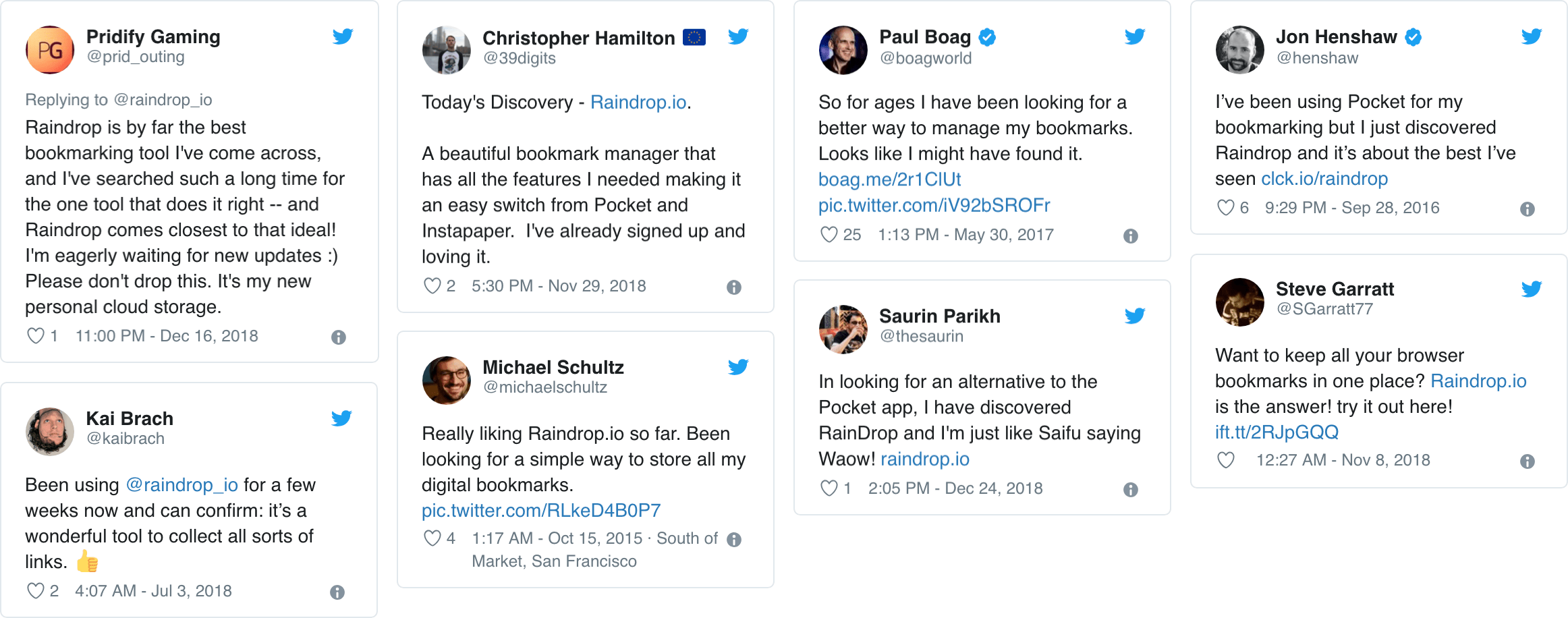Follow the clck.io/raindrop link
The height and width of the screenshot is (618, 1568).
tap(1324, 179)
